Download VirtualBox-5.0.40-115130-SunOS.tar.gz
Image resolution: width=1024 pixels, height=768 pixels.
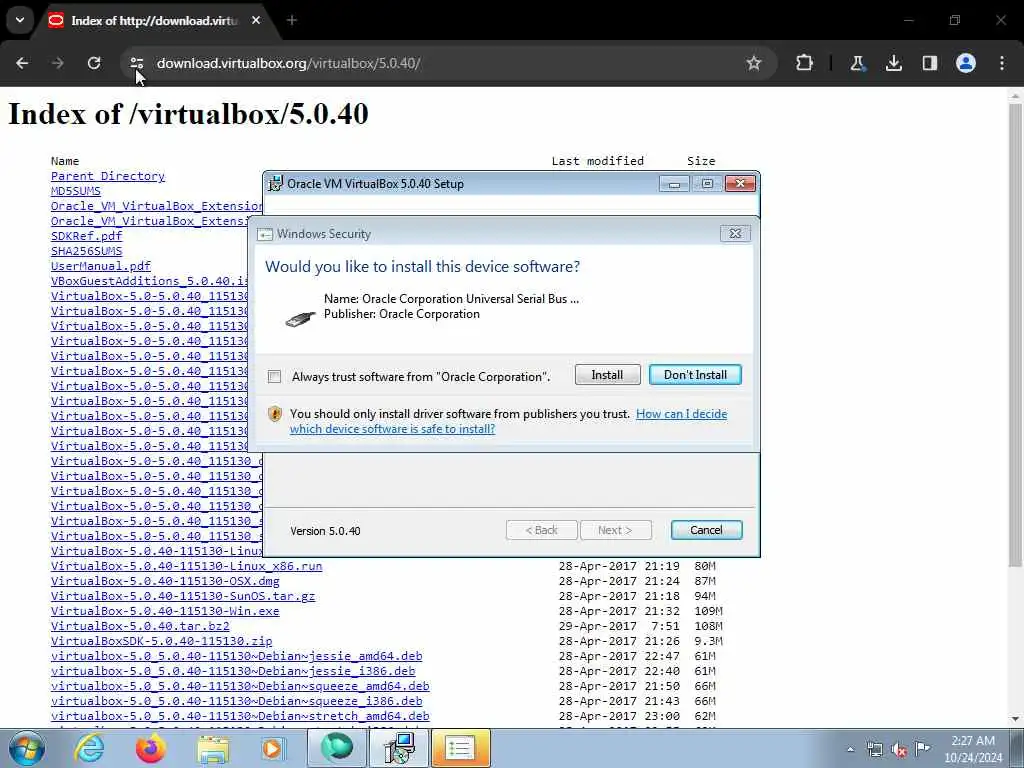click(x=183, y=596)
